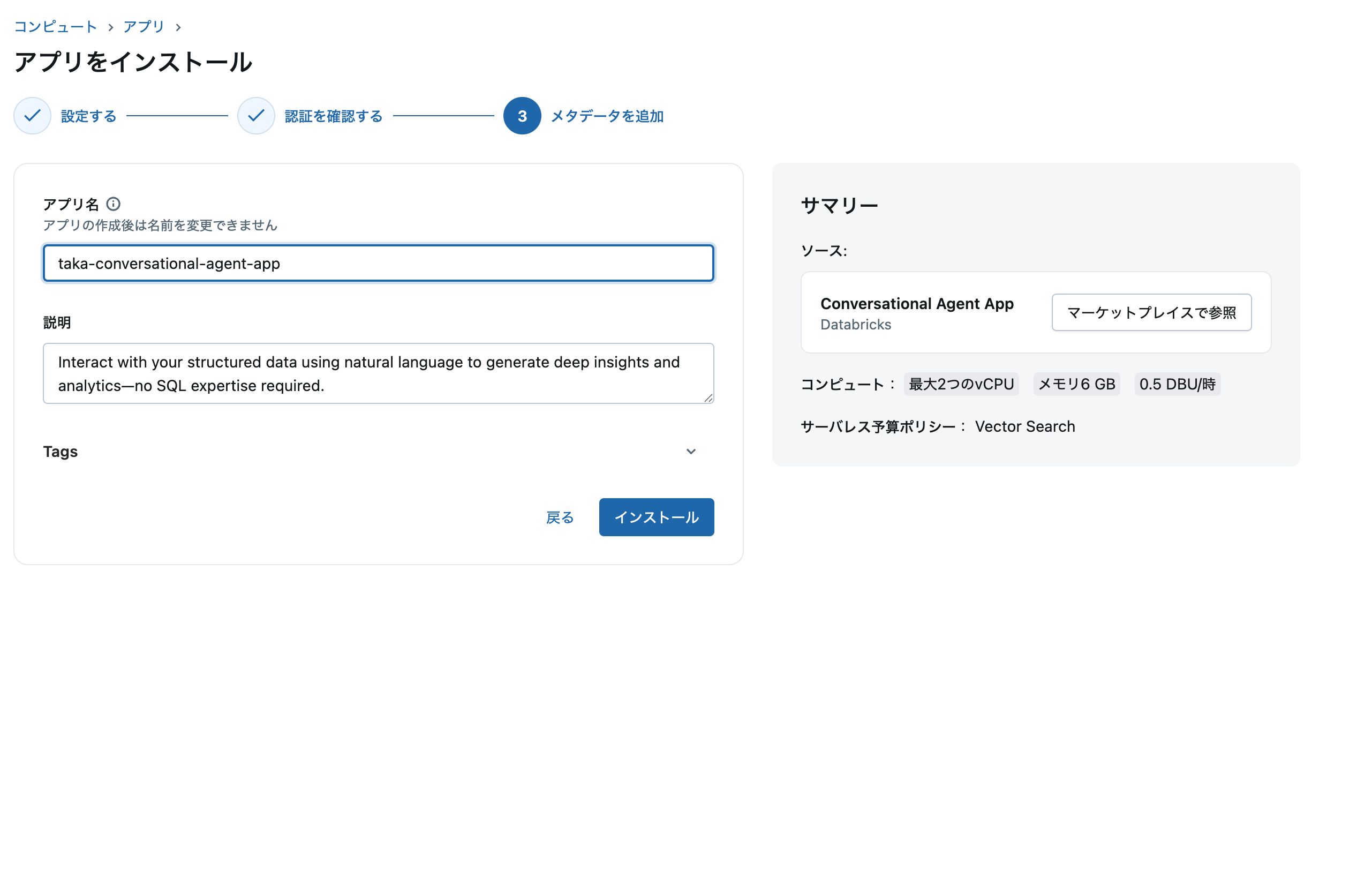
Task: Click breadcrumb chevron after コンピュート
Action: pyautogui.click(x=110, y=27)
